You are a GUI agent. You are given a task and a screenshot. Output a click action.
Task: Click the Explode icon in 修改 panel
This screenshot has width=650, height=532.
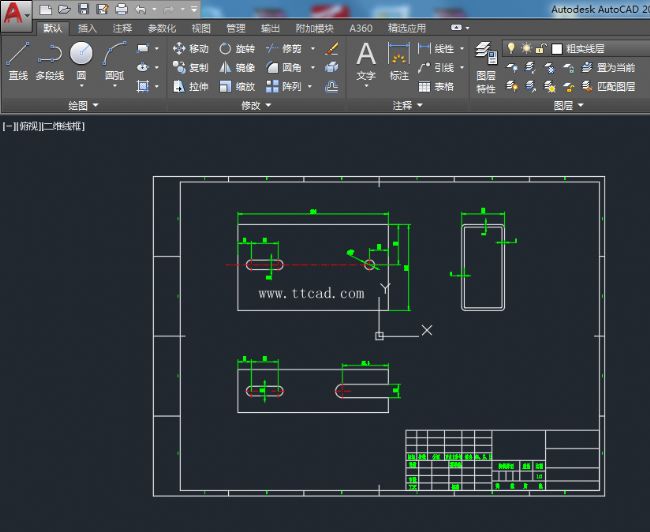[332, 67]
